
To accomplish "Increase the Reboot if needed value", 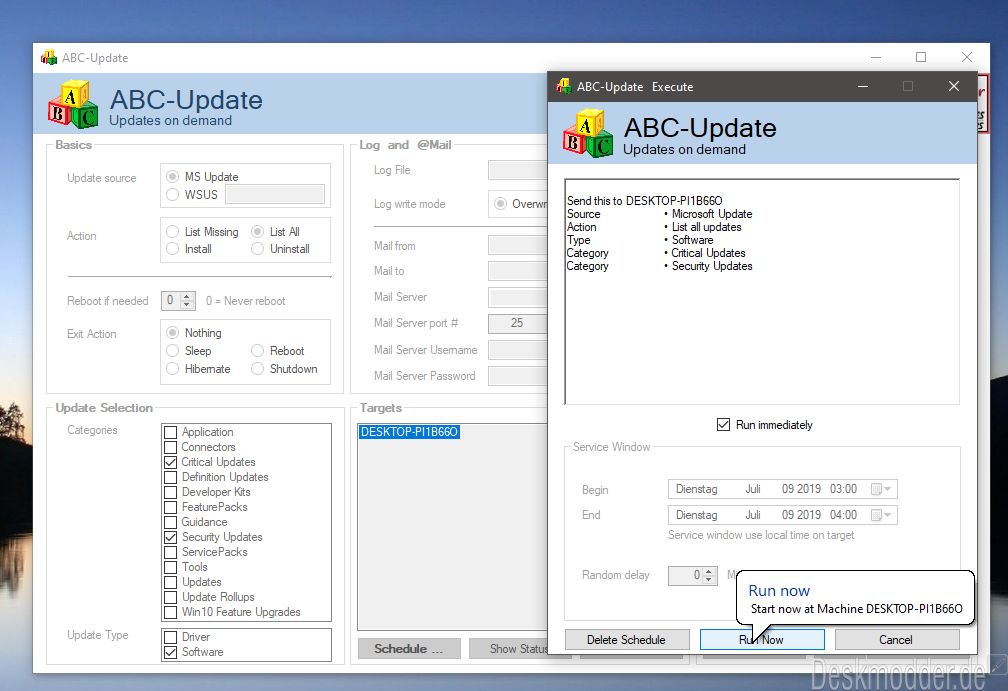I will pyautogui.click(x=187, y=296).
